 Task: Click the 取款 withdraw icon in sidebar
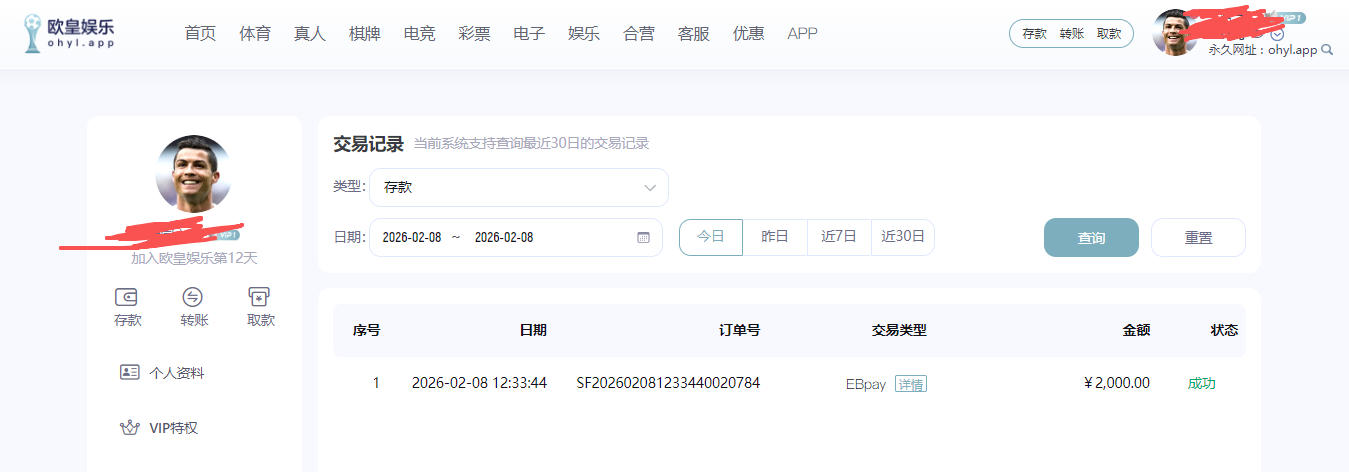pos(260,297)
